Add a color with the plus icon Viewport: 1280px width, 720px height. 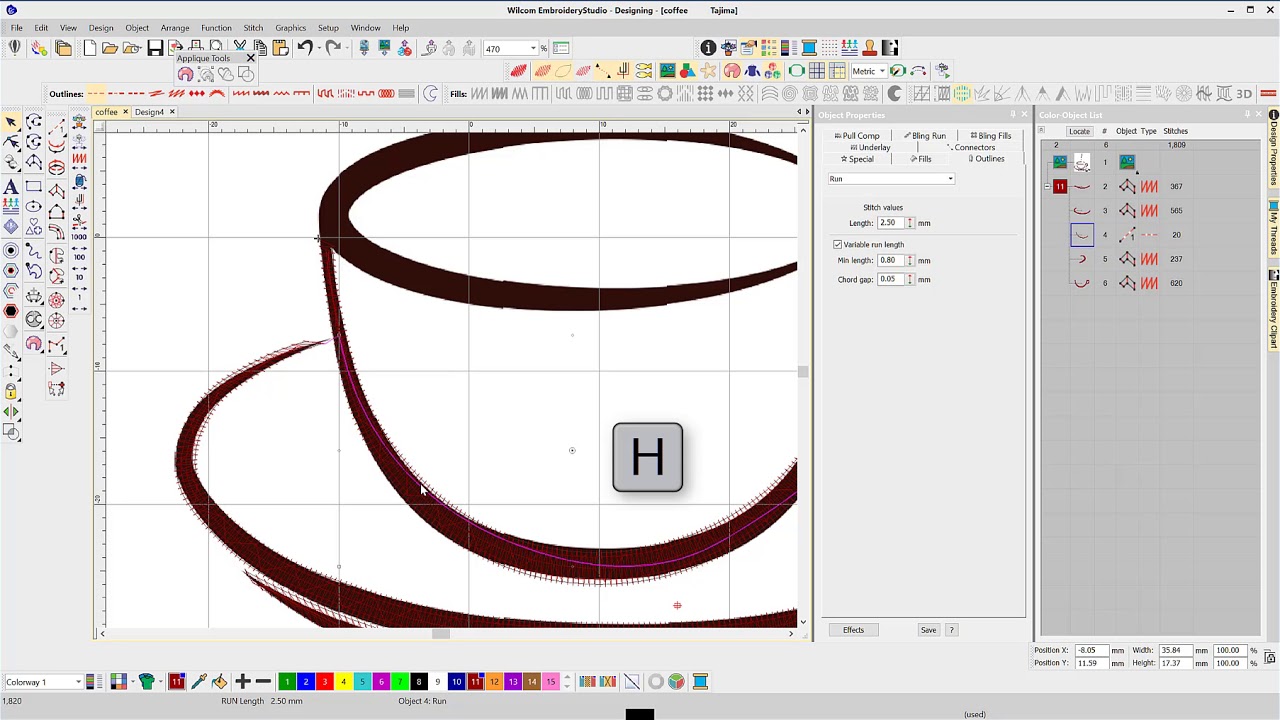point(242,682)
